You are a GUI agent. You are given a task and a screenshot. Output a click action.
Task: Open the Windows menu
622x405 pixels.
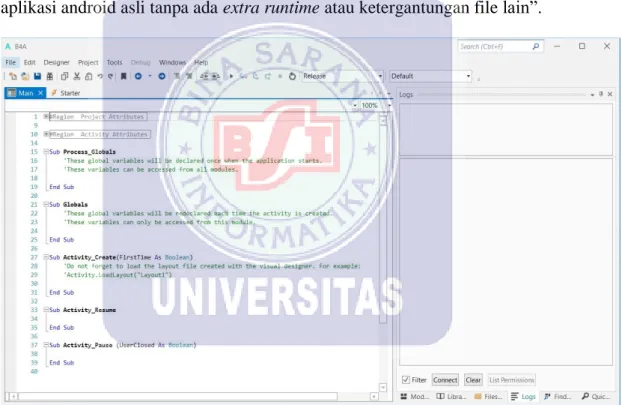click(173, 62)
